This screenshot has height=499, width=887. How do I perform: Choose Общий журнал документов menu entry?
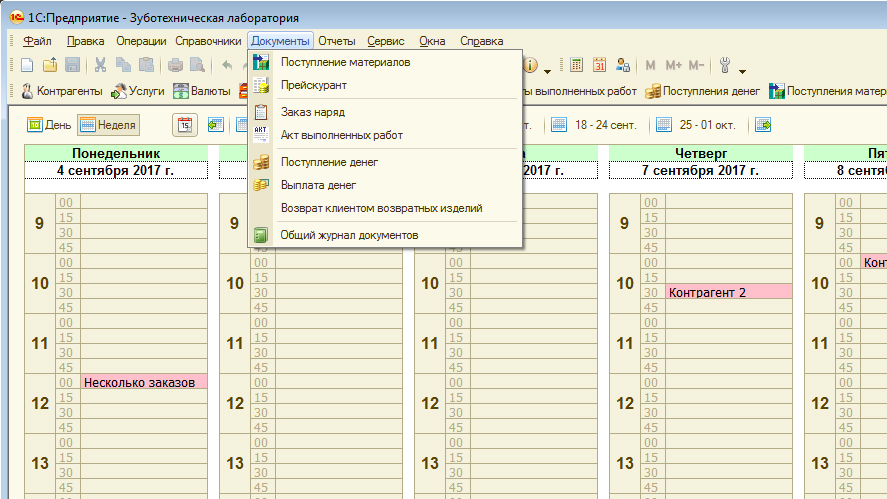tap(348, 235)
